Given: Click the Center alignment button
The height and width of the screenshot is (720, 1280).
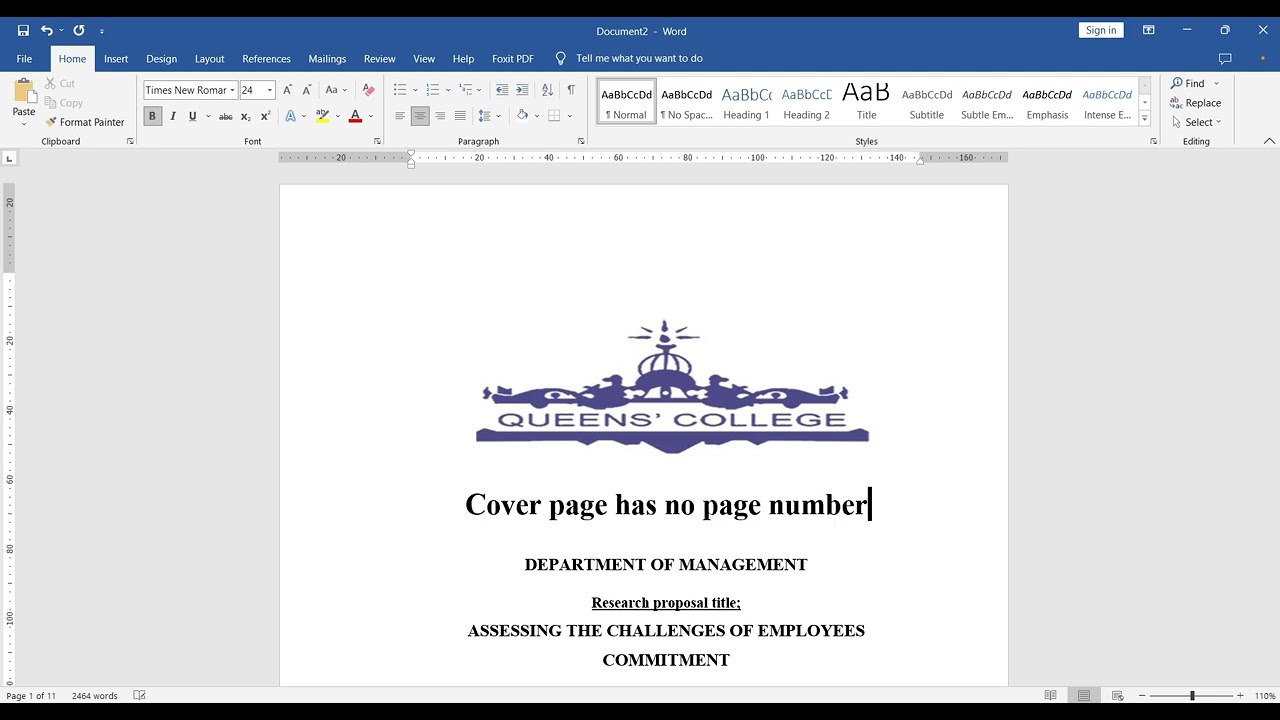Looking at the screenshot, I should point(420,116).
